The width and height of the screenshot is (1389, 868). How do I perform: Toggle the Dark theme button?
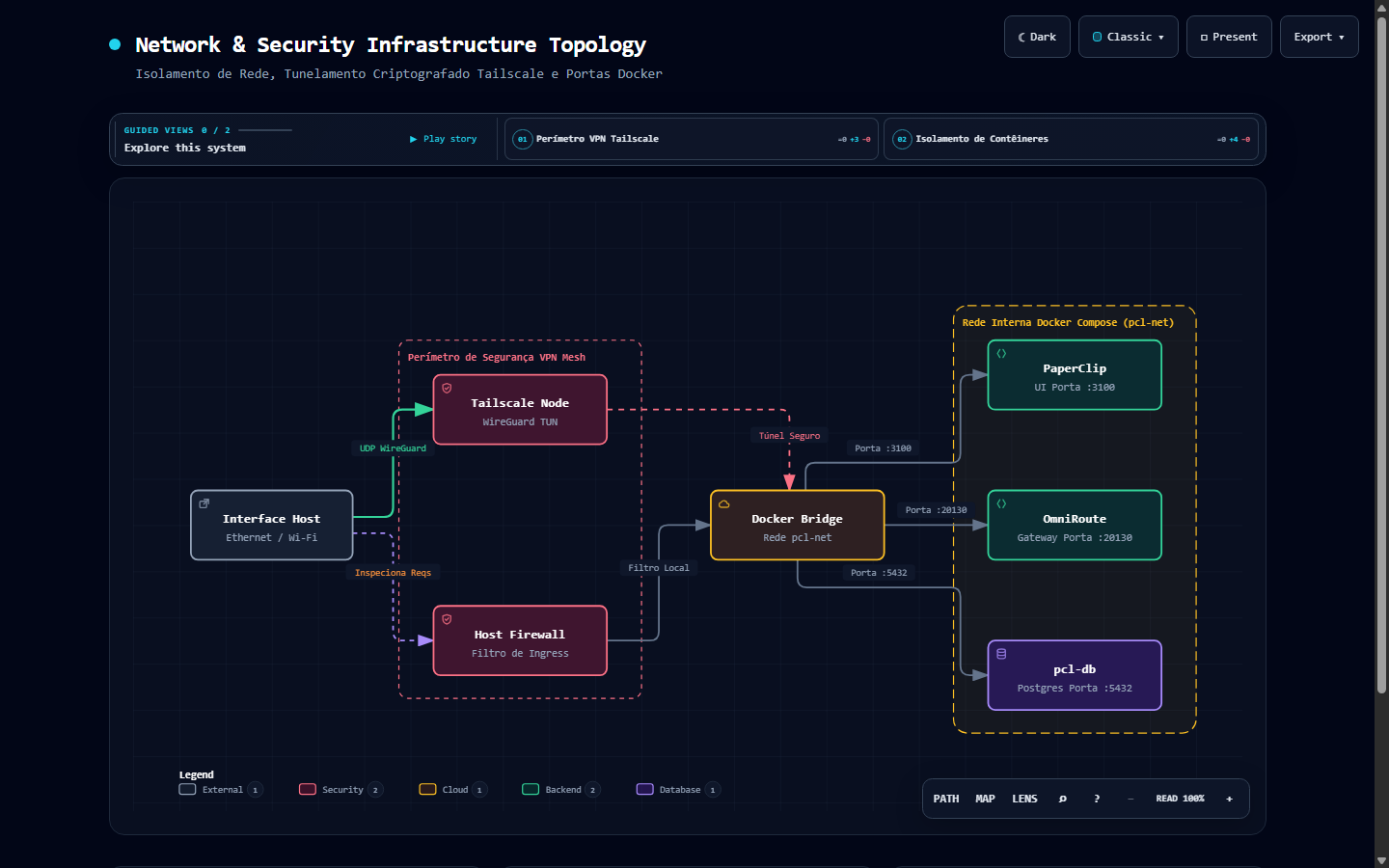click(x=1037, y=37)
